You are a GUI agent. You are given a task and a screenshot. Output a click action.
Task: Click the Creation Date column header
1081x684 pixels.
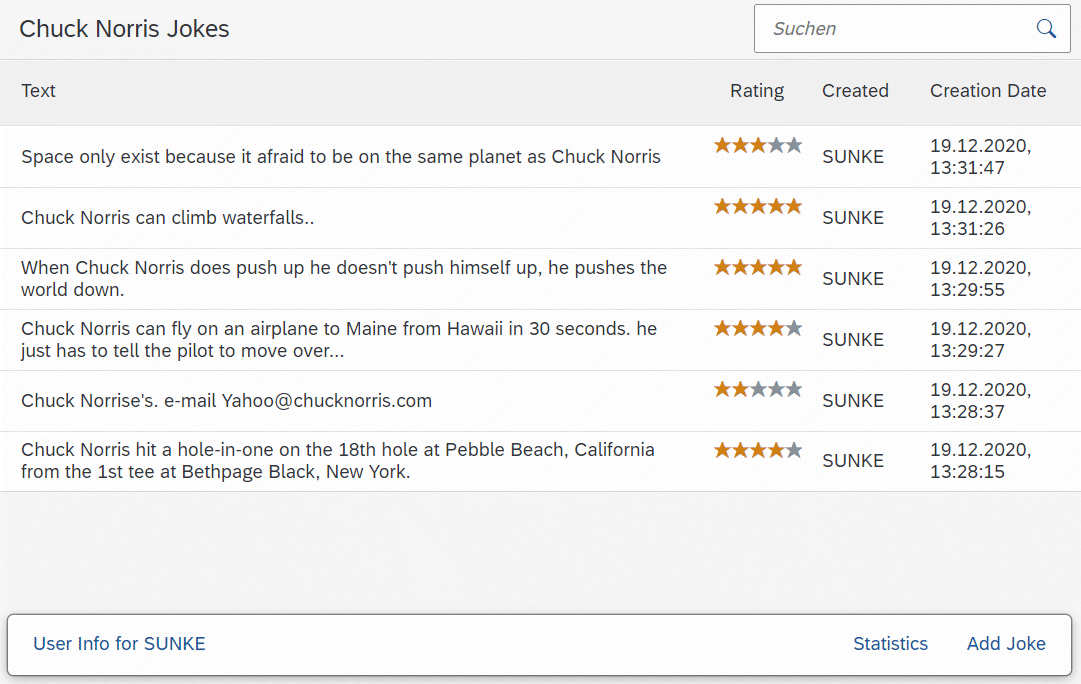(x=988, y=91)
